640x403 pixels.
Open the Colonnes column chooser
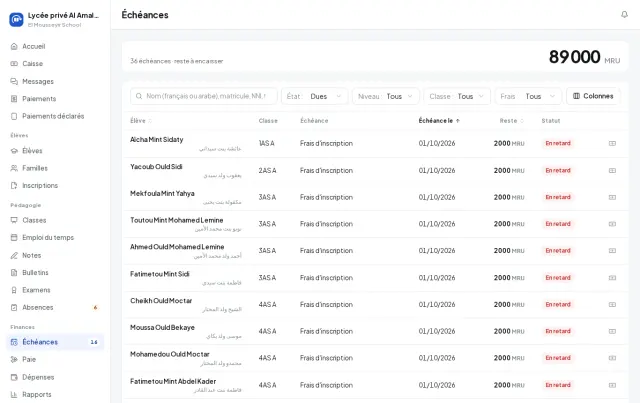pos(593,96)
